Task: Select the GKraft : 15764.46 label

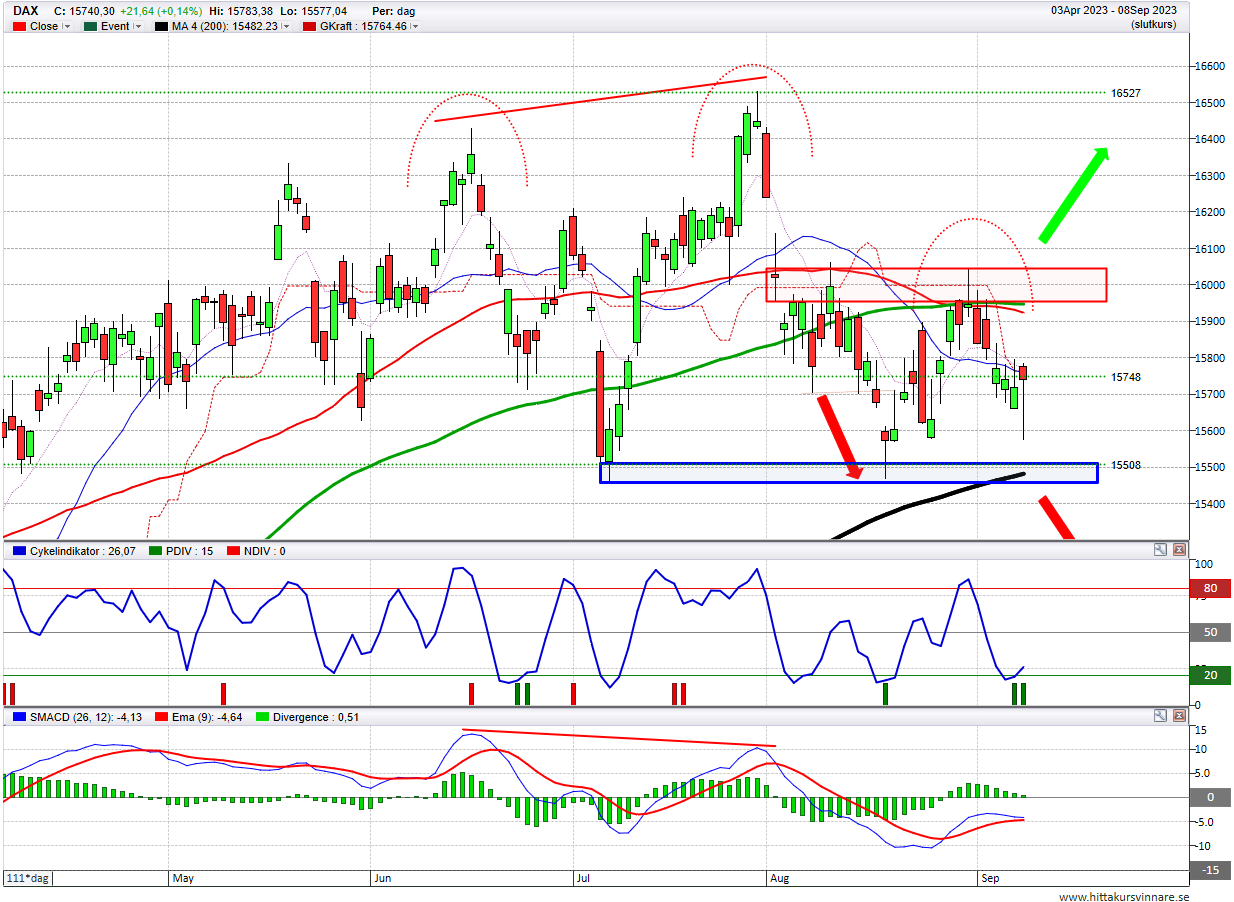Action: click(362, 27)
